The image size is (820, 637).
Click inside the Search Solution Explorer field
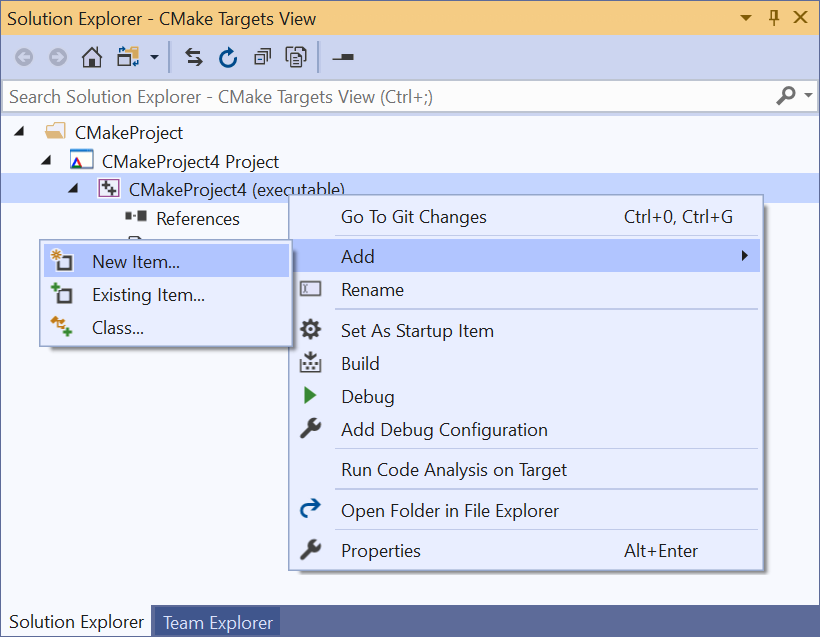point(300,95)
